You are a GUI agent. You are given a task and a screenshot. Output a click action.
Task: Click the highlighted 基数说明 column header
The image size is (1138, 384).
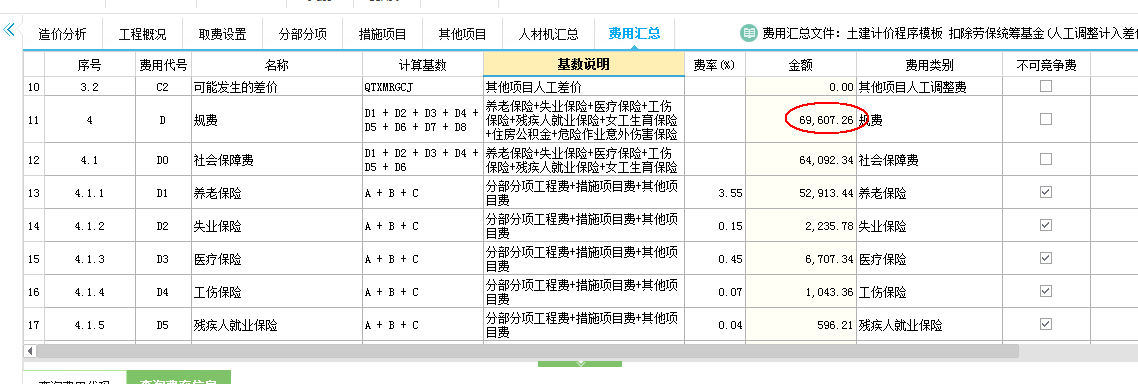[x=584, y=64]
